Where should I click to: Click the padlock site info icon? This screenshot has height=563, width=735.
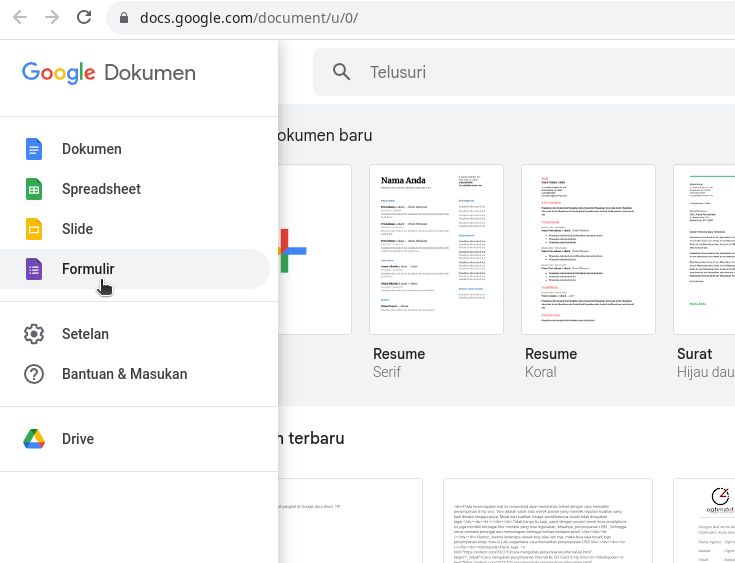[124, 18]
